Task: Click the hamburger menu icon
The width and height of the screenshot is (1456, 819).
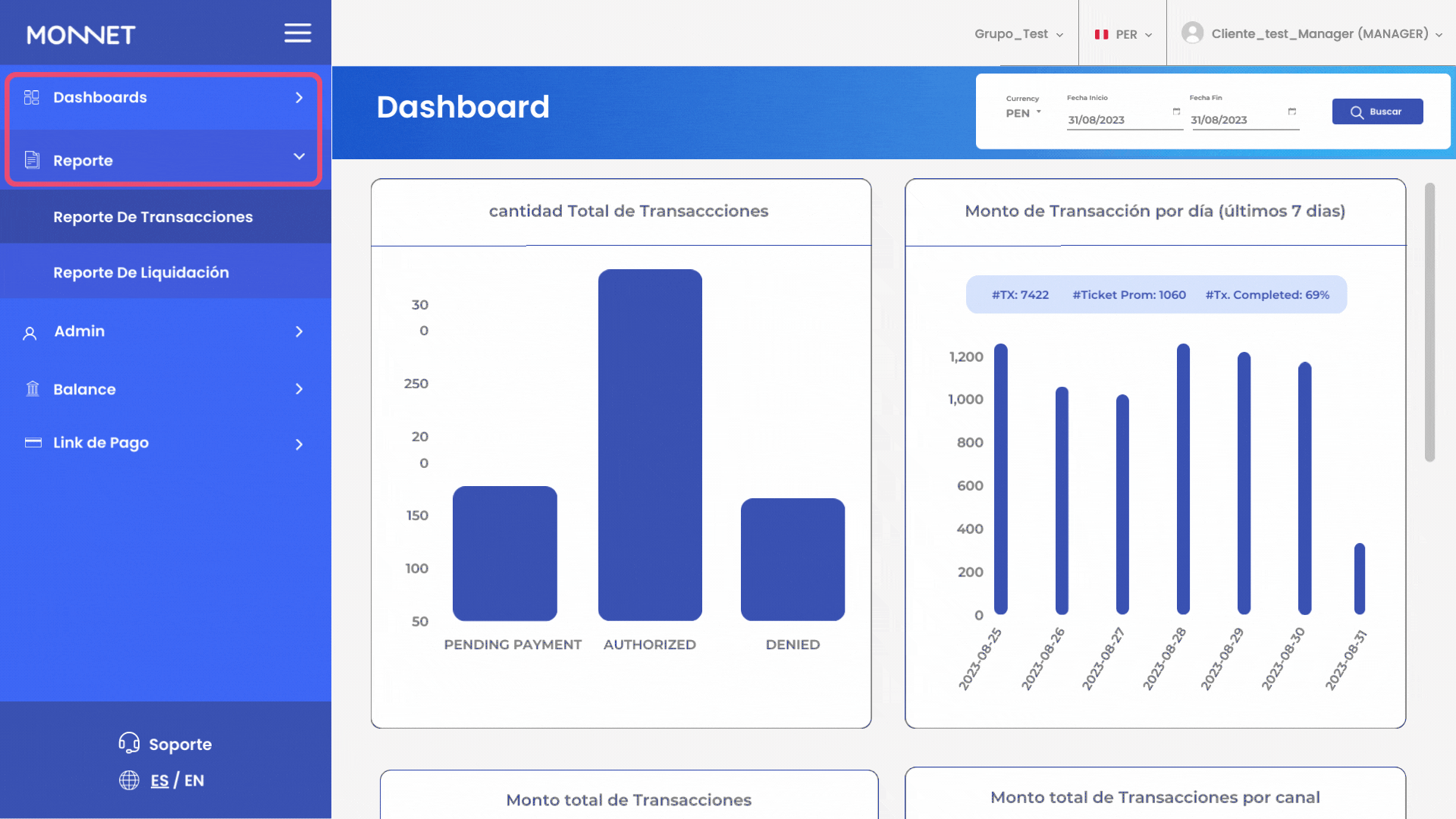Action: click(x=297, y=33)
